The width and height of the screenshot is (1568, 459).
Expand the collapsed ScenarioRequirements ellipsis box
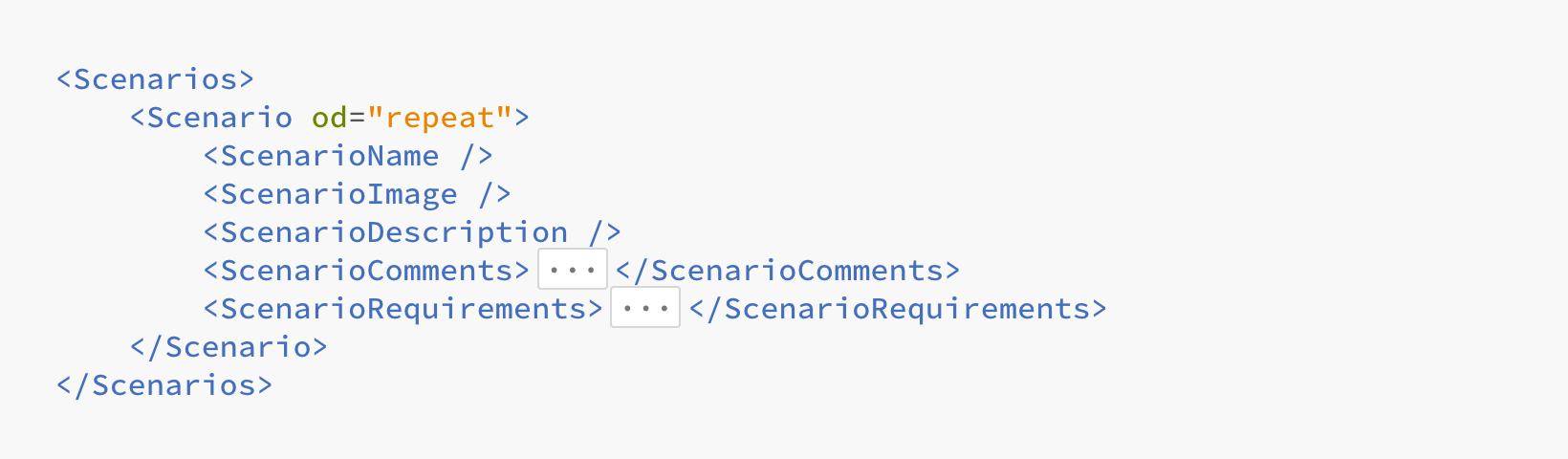(x=645, y=308)
